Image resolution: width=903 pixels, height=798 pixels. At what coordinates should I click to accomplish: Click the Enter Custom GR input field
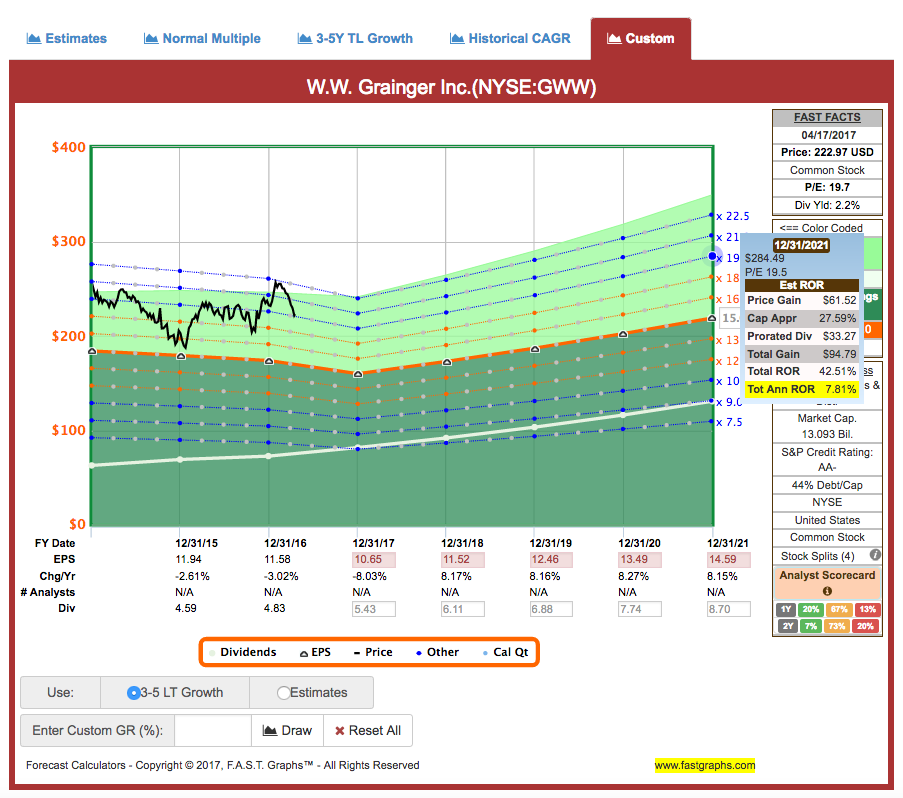pyautogui.click(x=213, y=730)
